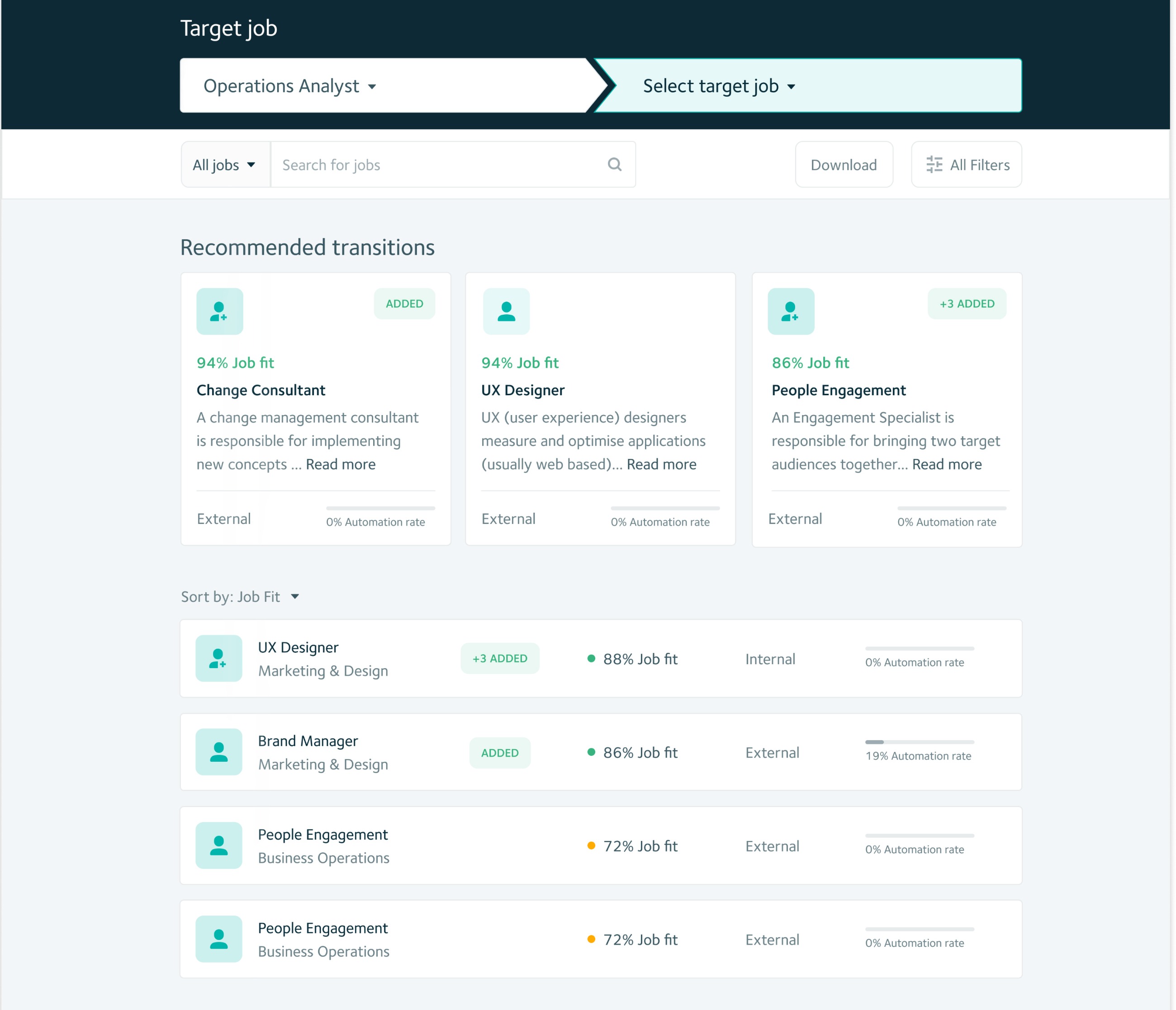Open Read more on the recommended UX Designer card
Screen dimensions: 1176x1010
point(661,465)
